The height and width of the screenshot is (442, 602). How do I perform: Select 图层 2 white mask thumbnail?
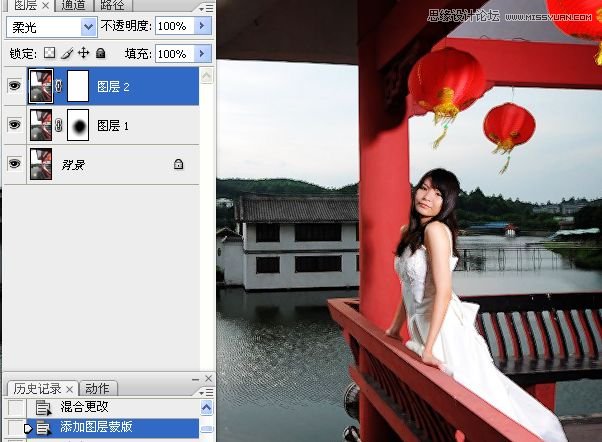click(78, 86)
